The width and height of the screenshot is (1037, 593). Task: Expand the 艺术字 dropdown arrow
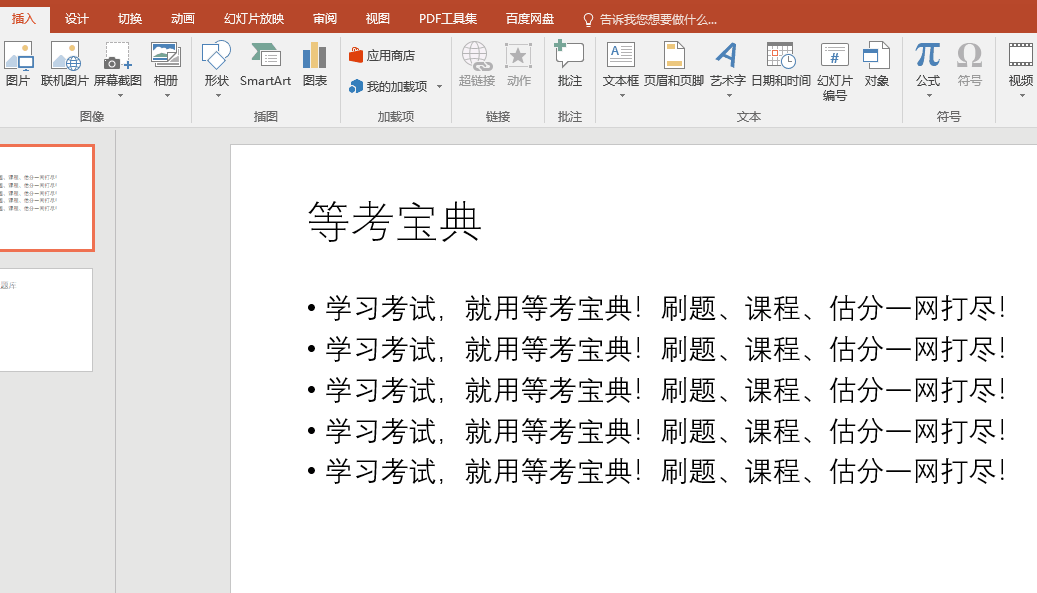729,95
